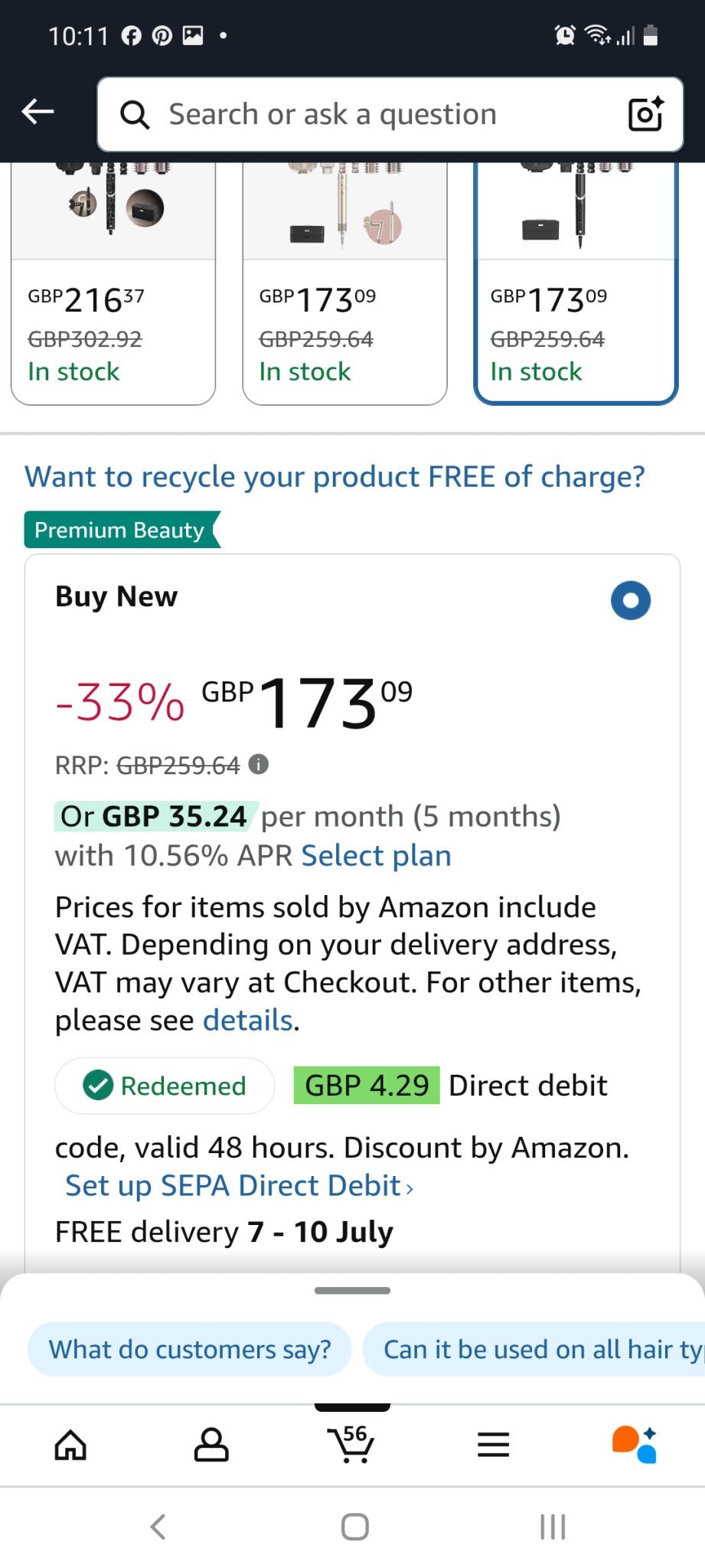
Task: Open the hamburger menu tab
Action: pyautogui.click(x=493, y=1445)
